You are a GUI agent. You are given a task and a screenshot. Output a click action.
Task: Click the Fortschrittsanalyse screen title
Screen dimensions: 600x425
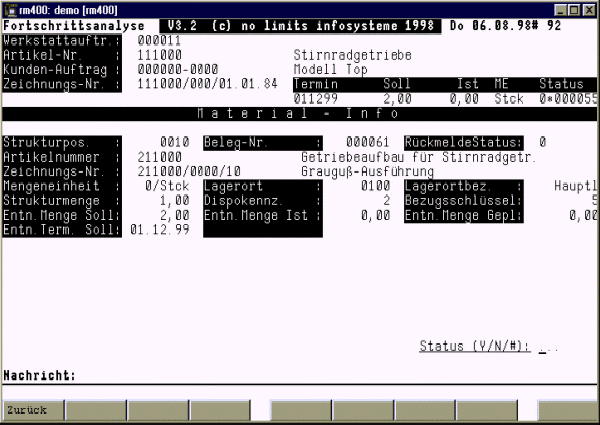point(65,26)
